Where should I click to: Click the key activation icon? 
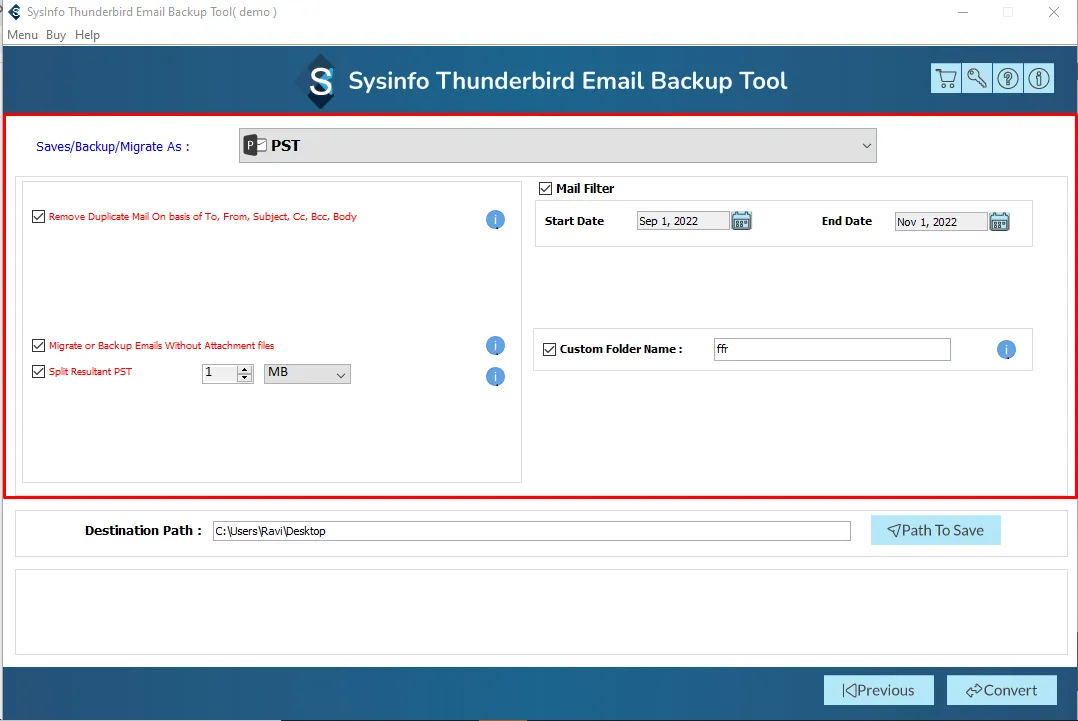tap(977, 79)
